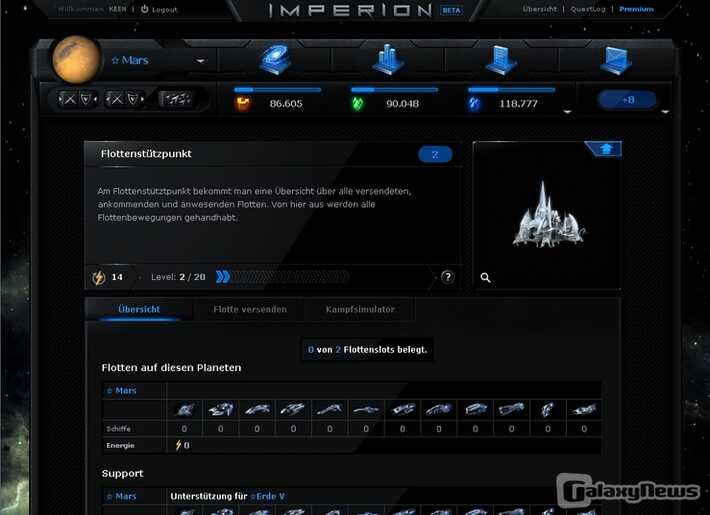Click the metal storage bar above 86.605
This screenshot has height=515, width=710.
(x=278, y=90)
